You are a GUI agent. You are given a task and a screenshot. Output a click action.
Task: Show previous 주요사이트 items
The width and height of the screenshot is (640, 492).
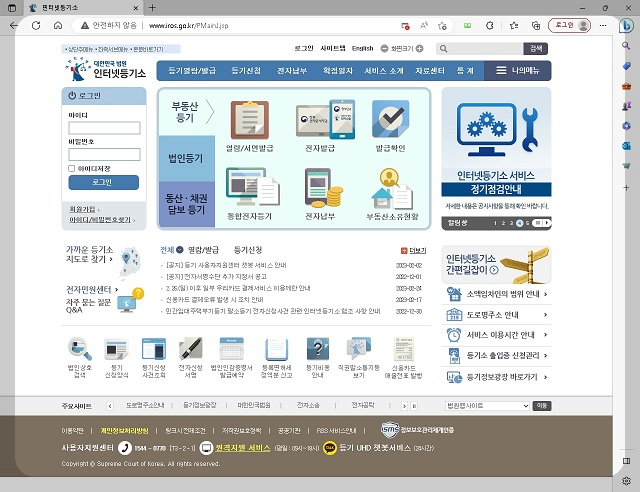[x=110, y=406]
